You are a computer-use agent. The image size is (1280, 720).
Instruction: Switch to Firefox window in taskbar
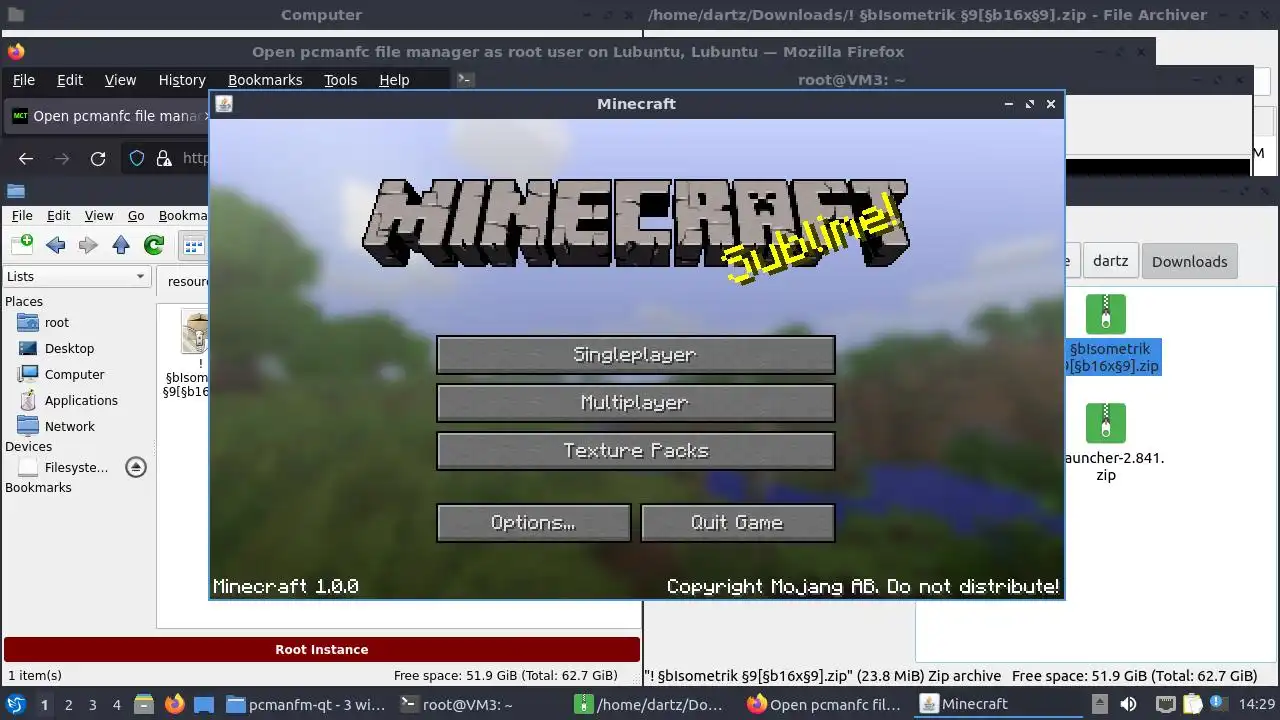pos(826,705)
